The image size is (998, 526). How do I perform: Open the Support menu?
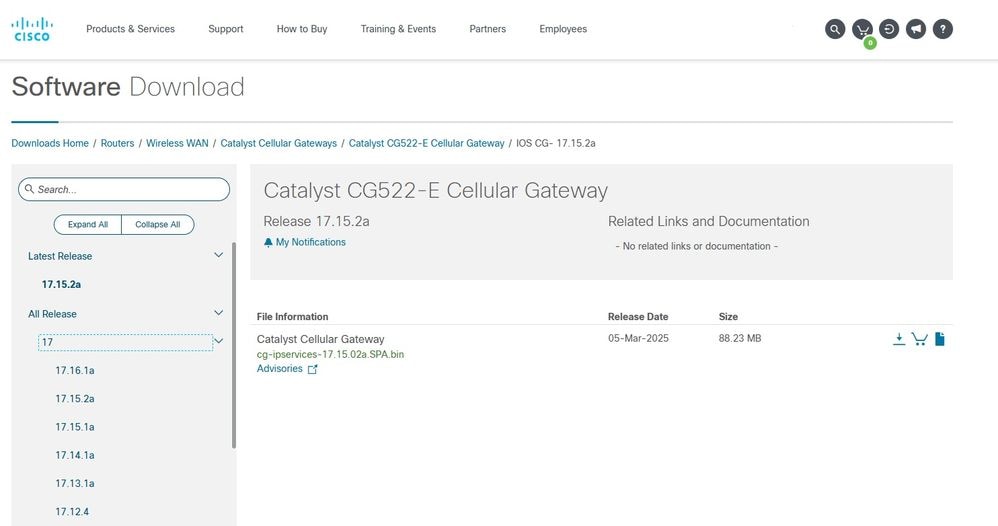pos(226,29)
